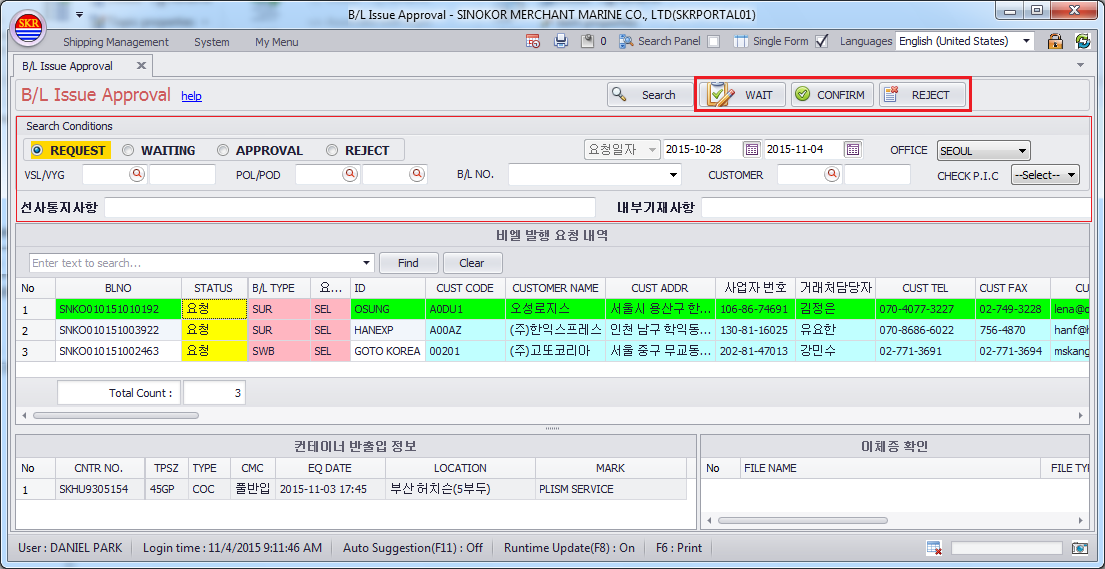The width and height of the screenshot is (1105, 569).
Task: Click the quick access toolbar dropdown arrow
Action: click(80, 14)
